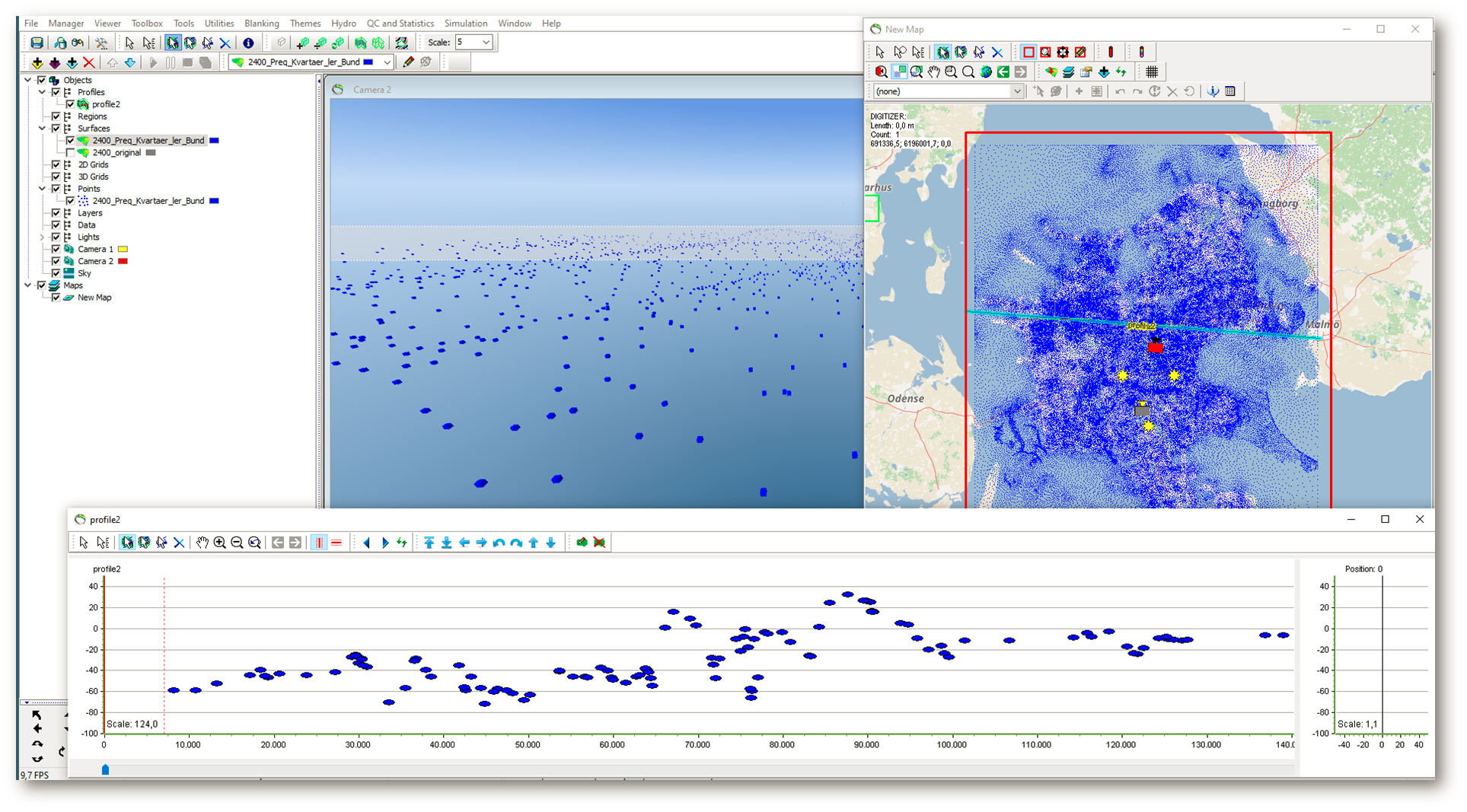Click rotate-left curved arrow in profile2 toolbar
1467x812 pixels.
click(x=499, y=543)
